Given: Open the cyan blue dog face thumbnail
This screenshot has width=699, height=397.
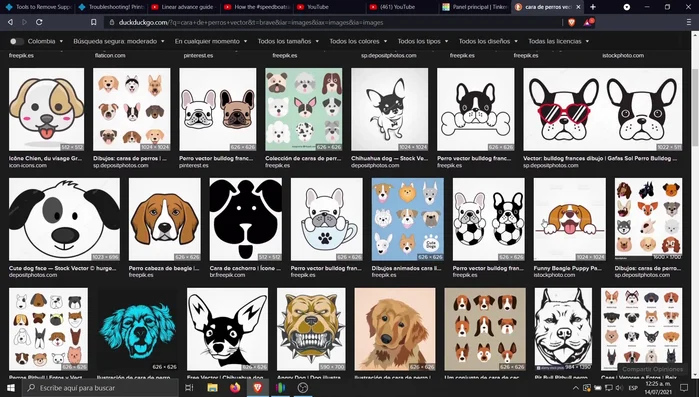Looking at the screenshot, I should (x=137, y=329).
